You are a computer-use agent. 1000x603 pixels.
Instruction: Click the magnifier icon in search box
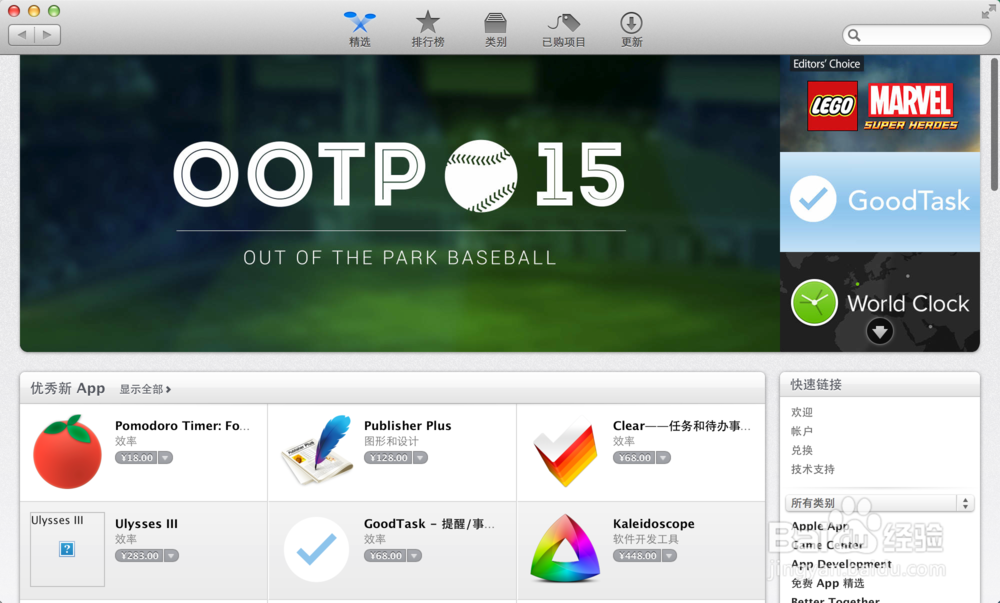pos(855,35)
